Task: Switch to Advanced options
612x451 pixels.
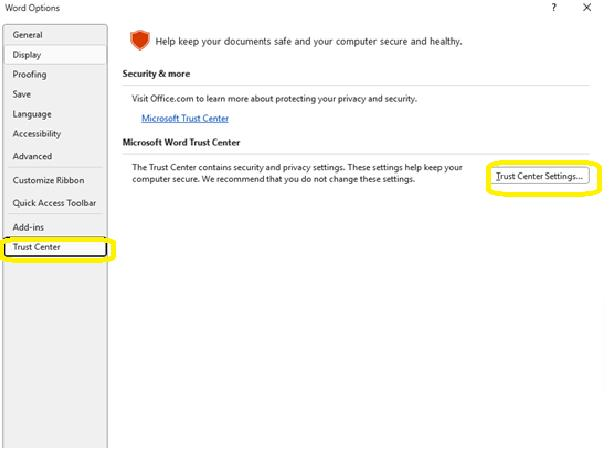Action: coord(55,156)
